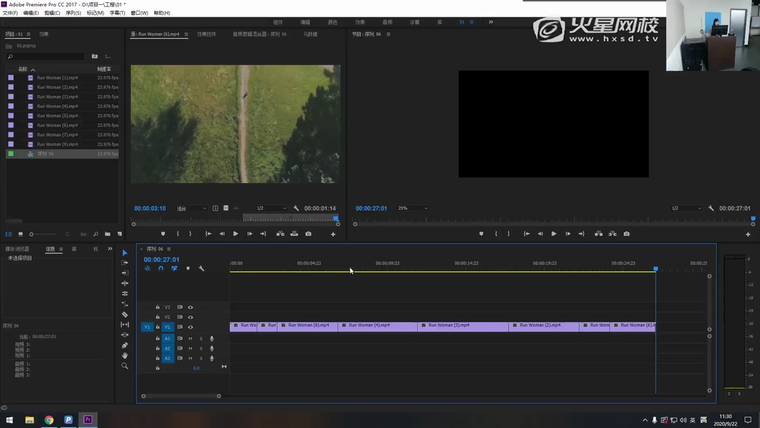
Task: Open the 序列(S) menu
Action: click(73, 13)
